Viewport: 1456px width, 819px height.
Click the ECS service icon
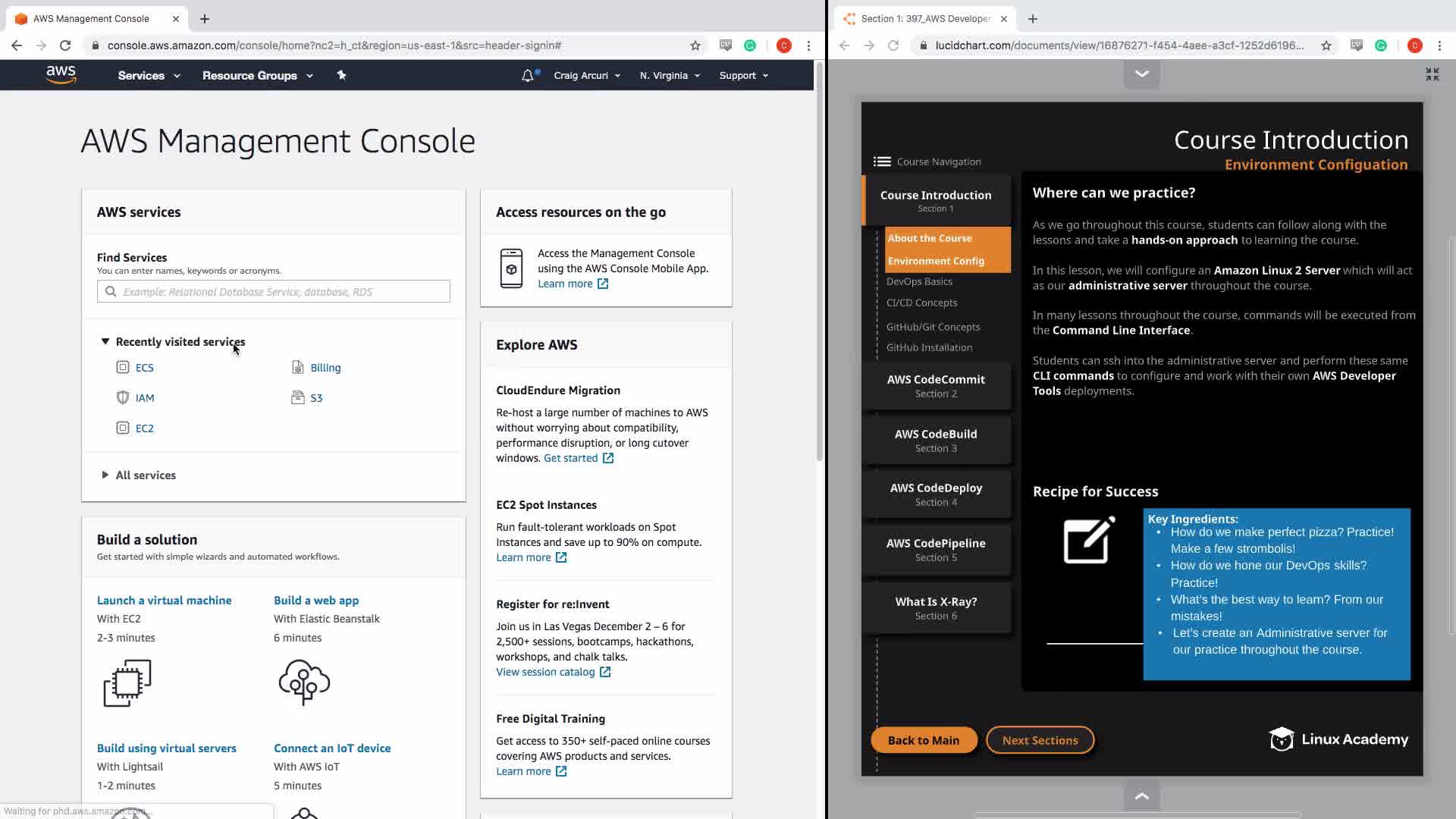coord(123,367)
